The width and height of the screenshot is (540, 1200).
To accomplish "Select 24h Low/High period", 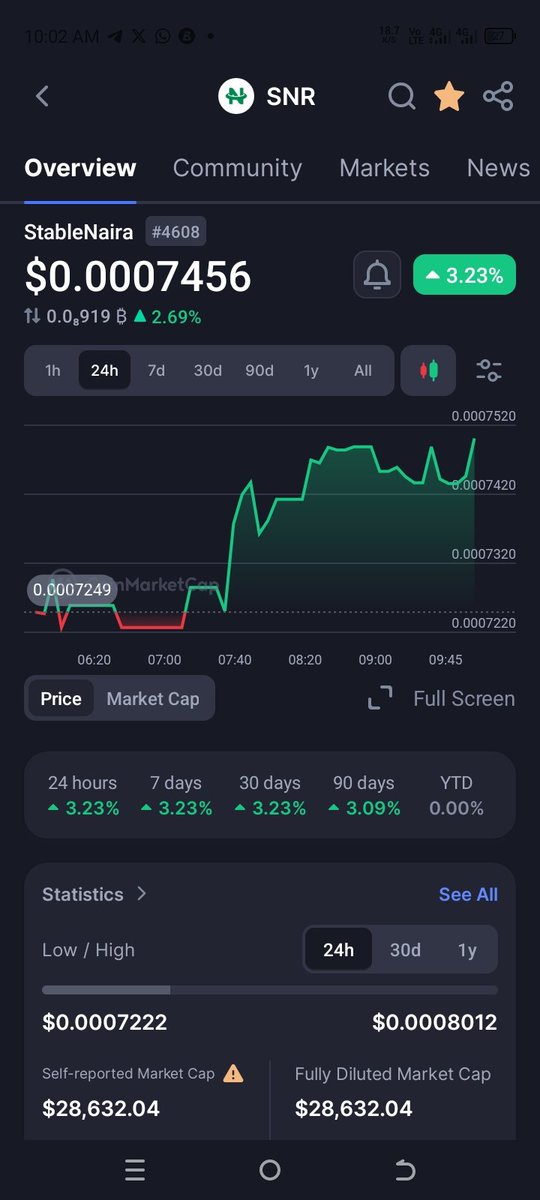I will 338,950.
